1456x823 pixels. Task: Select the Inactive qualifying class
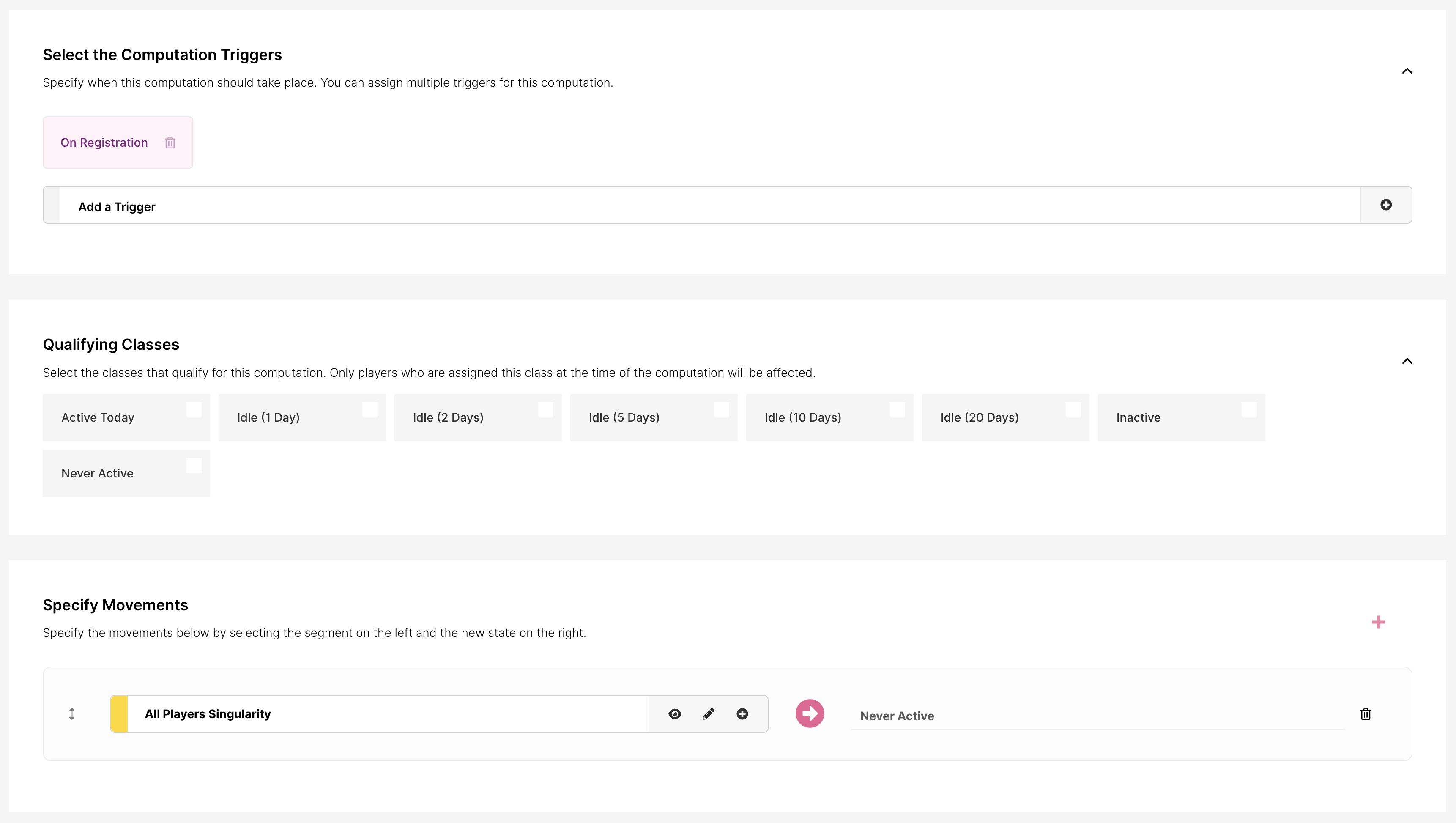[1249, 410]
